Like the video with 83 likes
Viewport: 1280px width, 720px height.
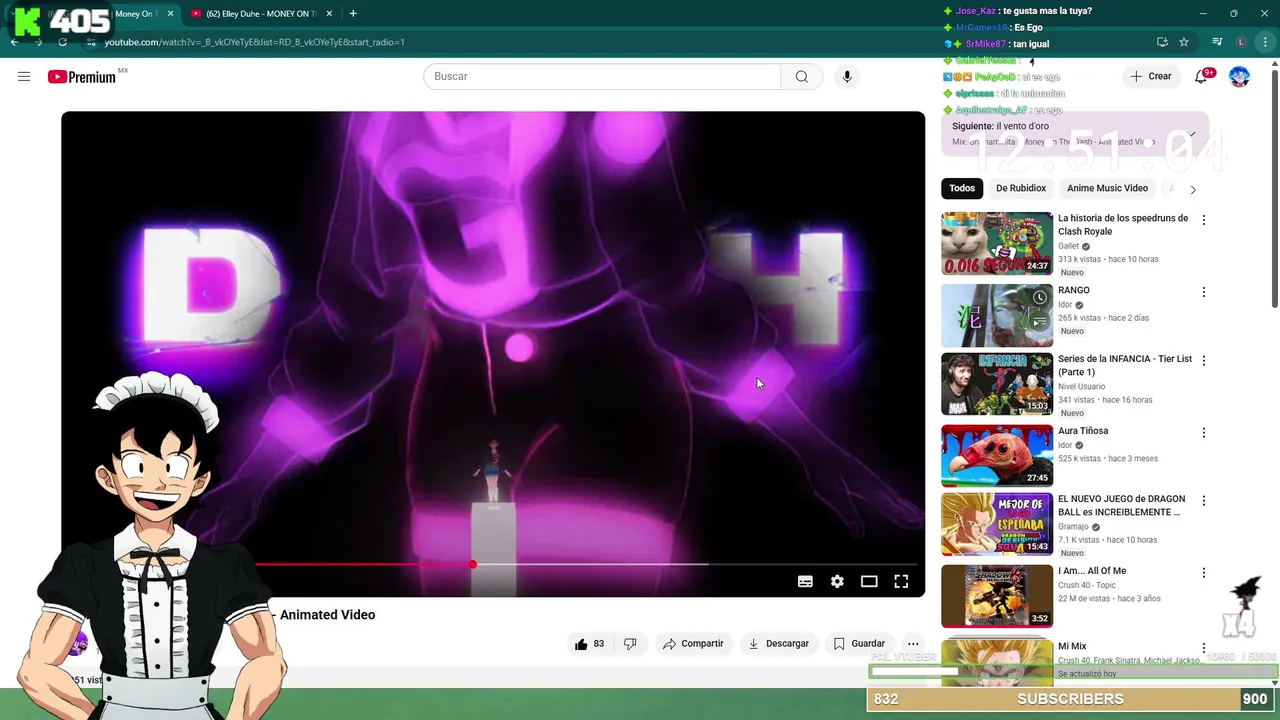[x=590, y=644]
